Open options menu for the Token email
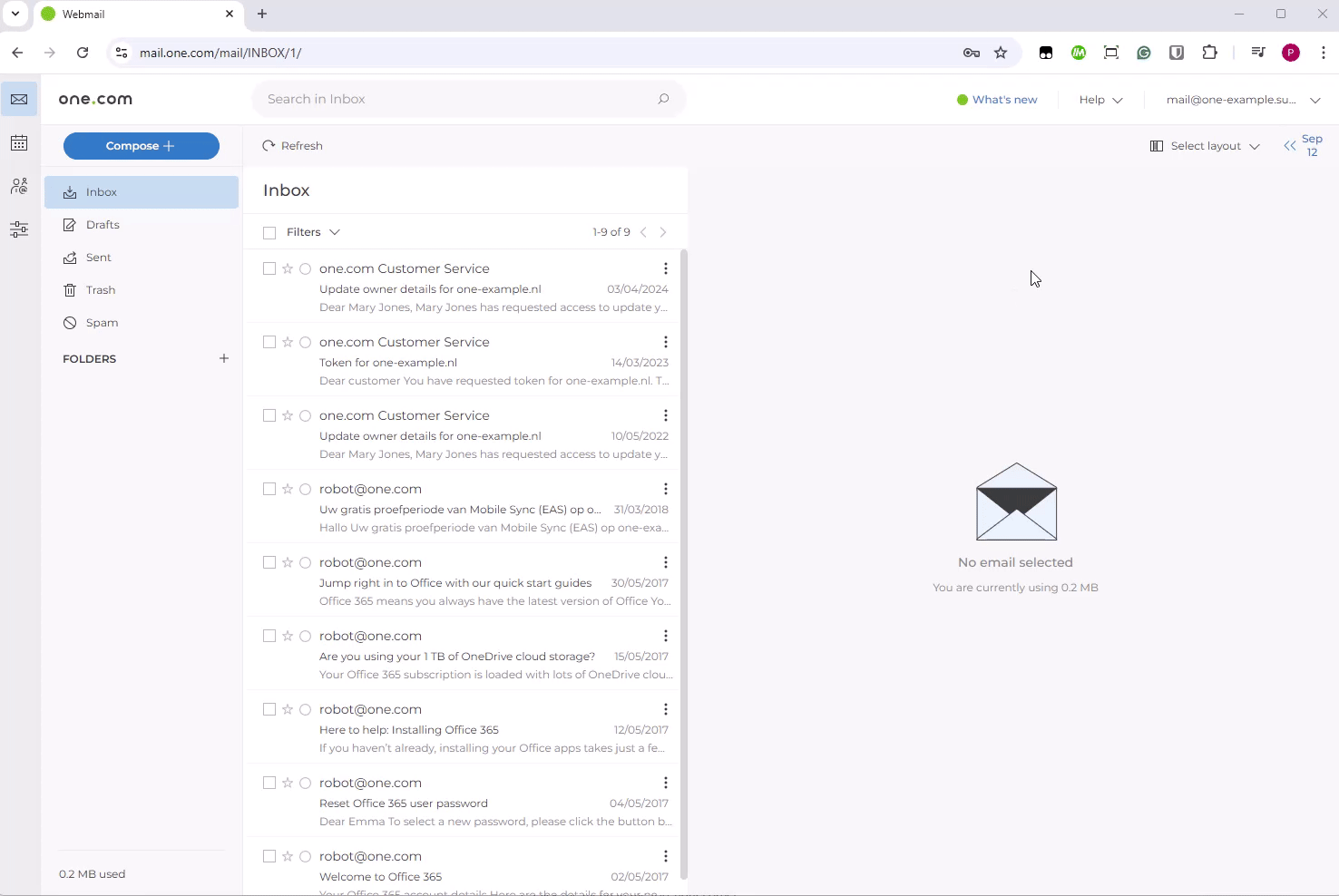Image resolution: width=1339 pixels, height=896 pixels. click(665, 342)
